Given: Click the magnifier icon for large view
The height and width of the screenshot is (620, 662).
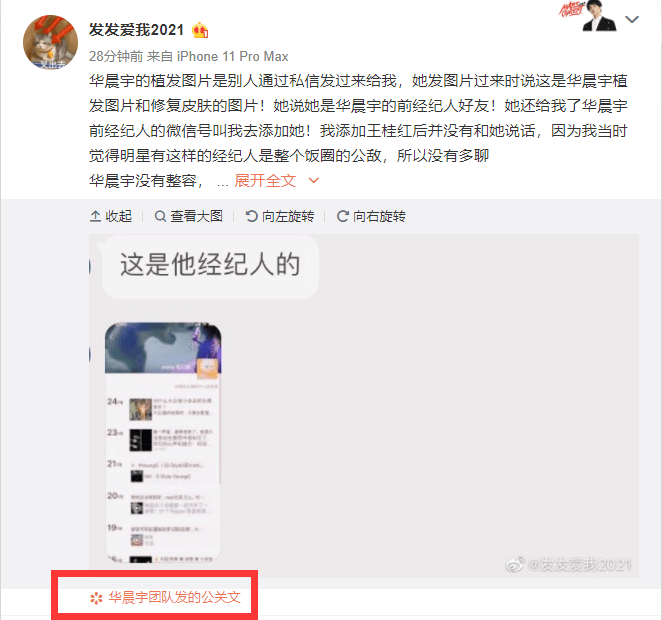Looking at the screenshot, I should [x=160, y=217].
